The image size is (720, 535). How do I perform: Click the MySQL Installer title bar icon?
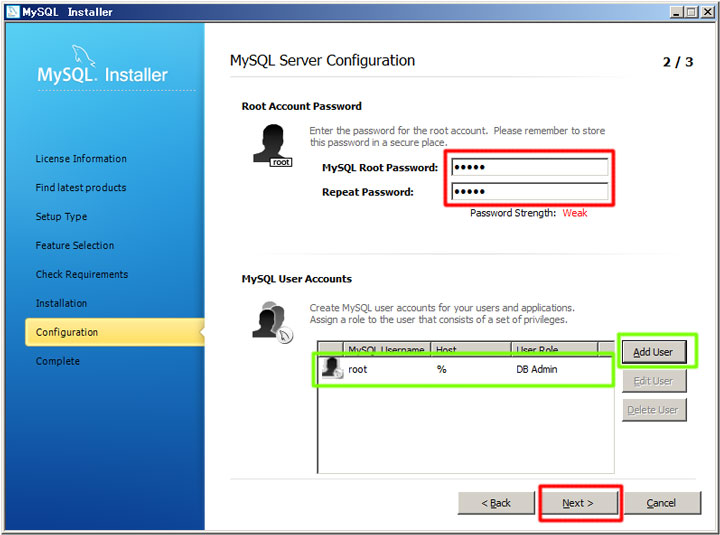(13, 11)
